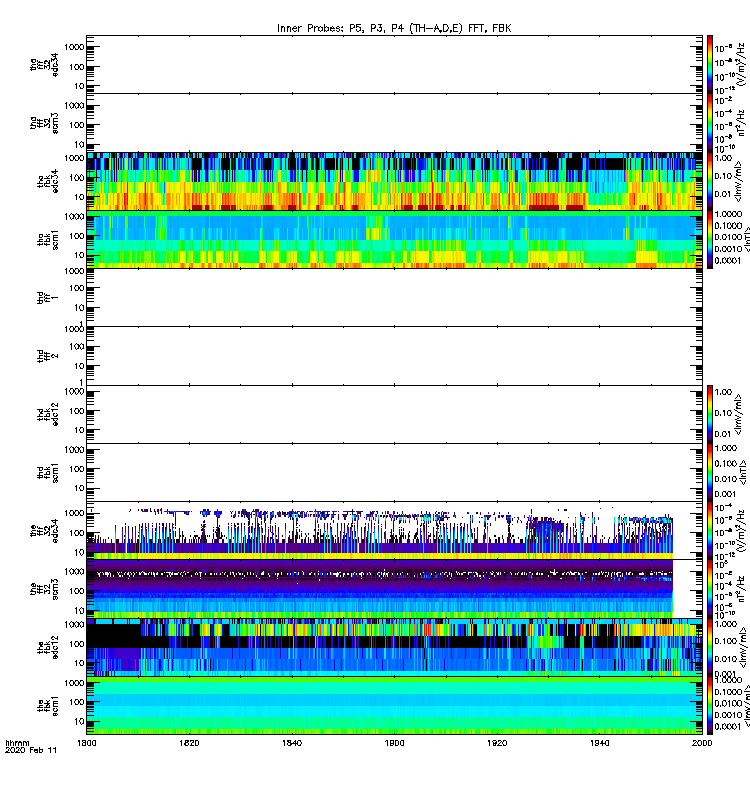Click the empty tha fff 32 edc34 plot panel
750x800 pixels.
394,64
